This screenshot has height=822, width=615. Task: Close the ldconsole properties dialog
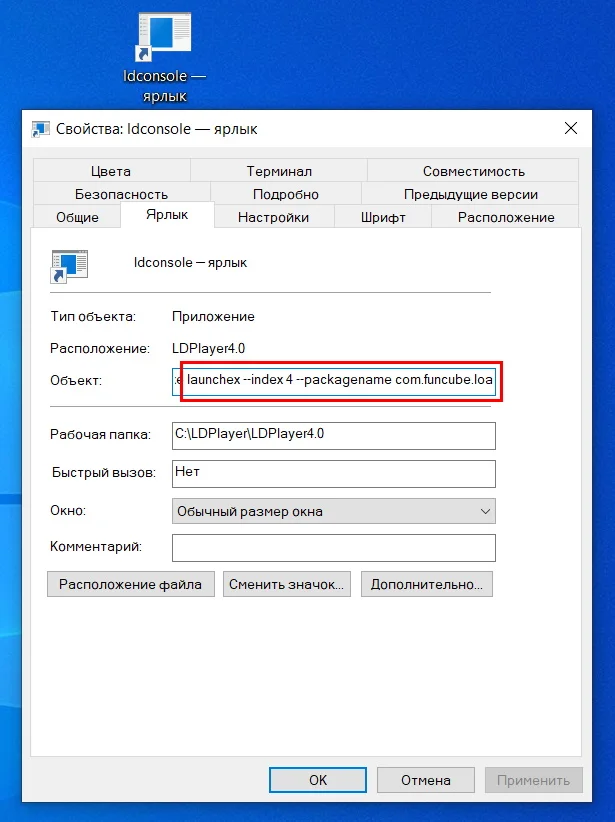pos(570,128)
